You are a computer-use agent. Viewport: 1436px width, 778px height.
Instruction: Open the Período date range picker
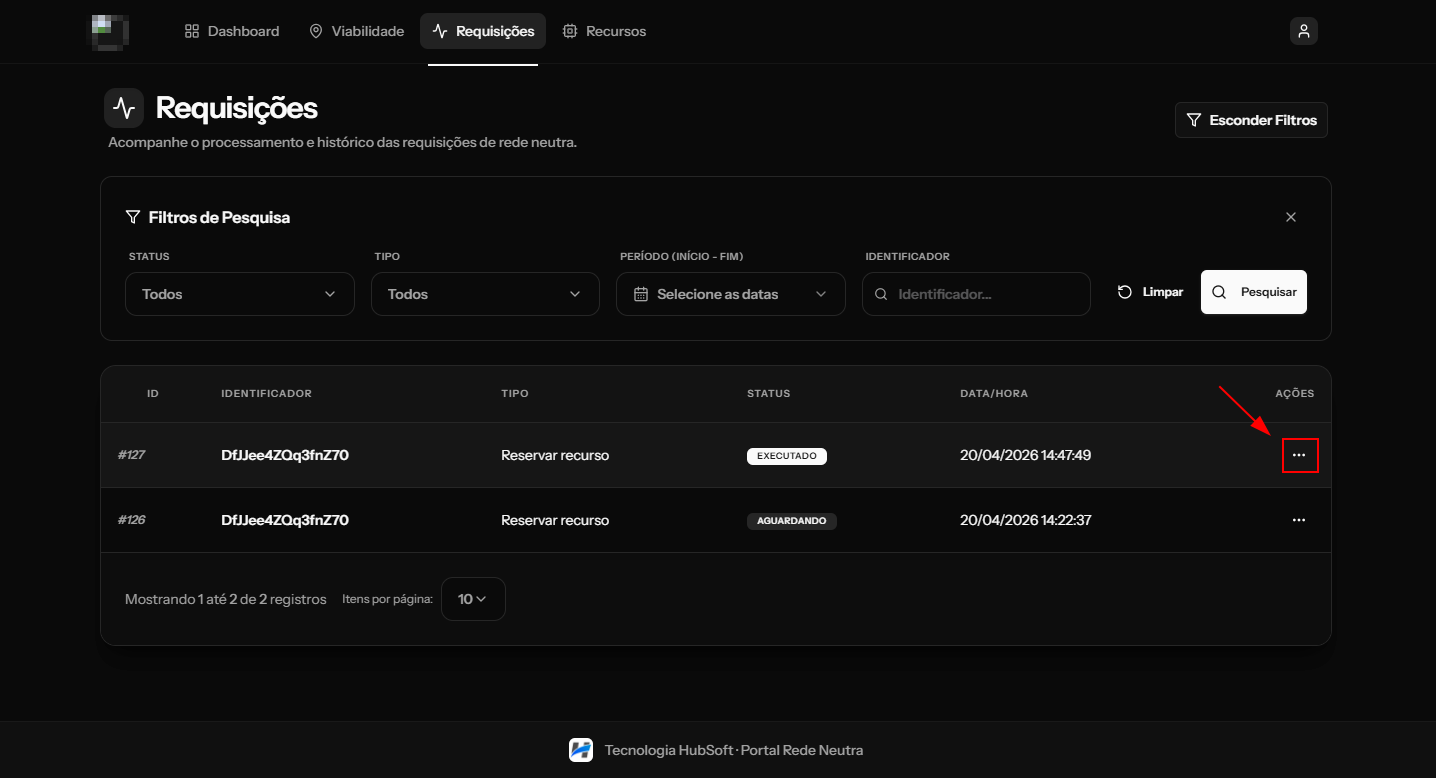pos(731,294)
